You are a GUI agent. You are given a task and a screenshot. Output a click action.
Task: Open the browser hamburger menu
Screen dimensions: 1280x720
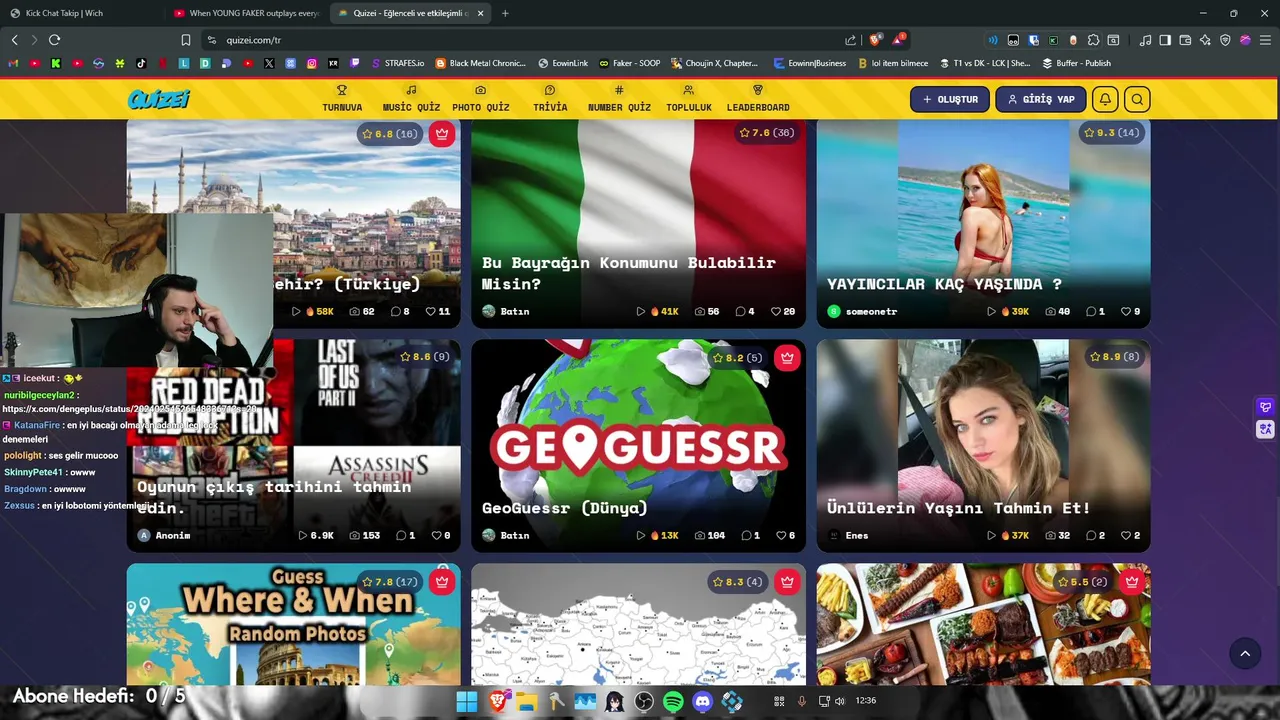(x=1264, y=40)
